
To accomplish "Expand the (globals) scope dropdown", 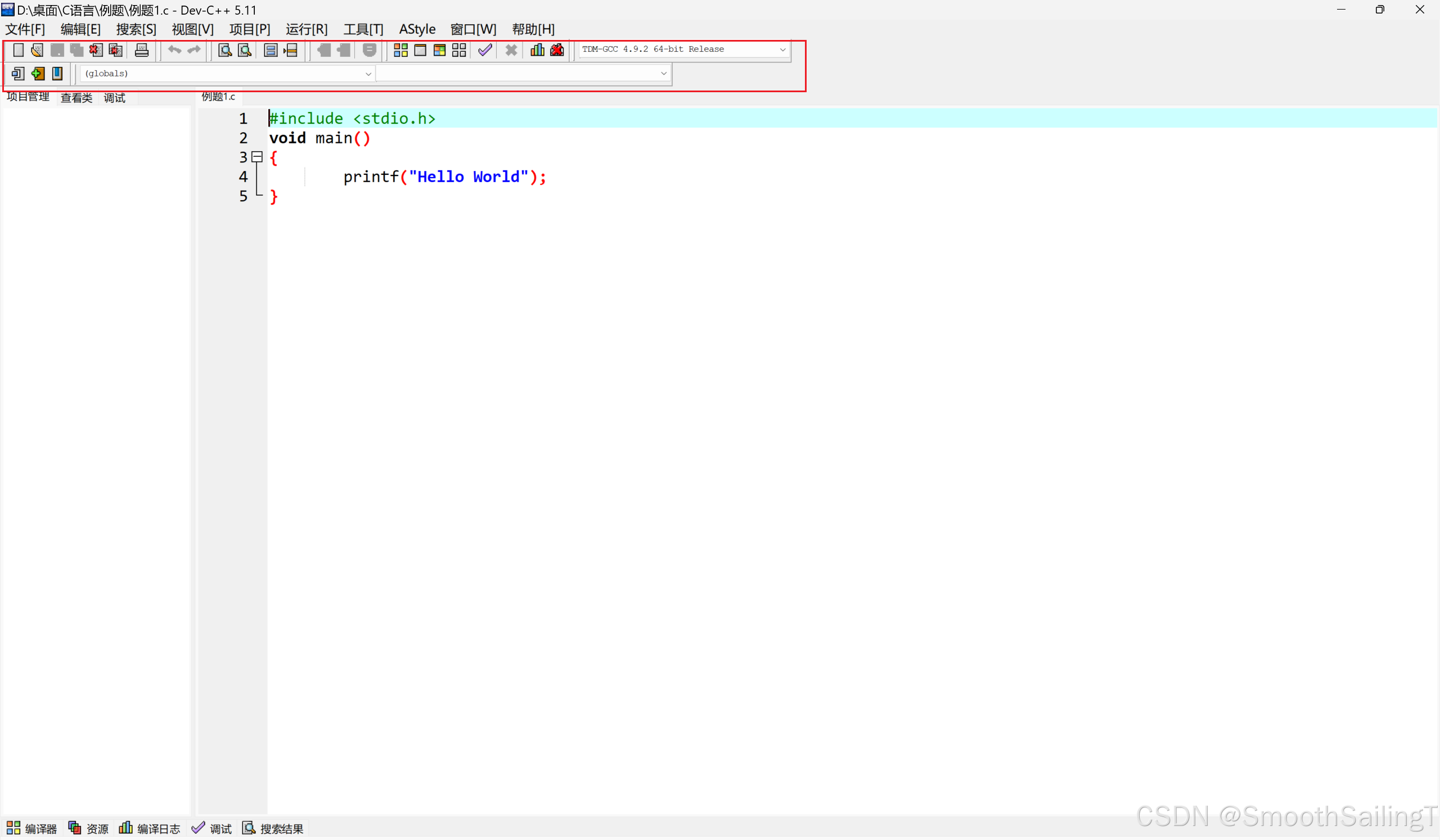I will [368, 74].
